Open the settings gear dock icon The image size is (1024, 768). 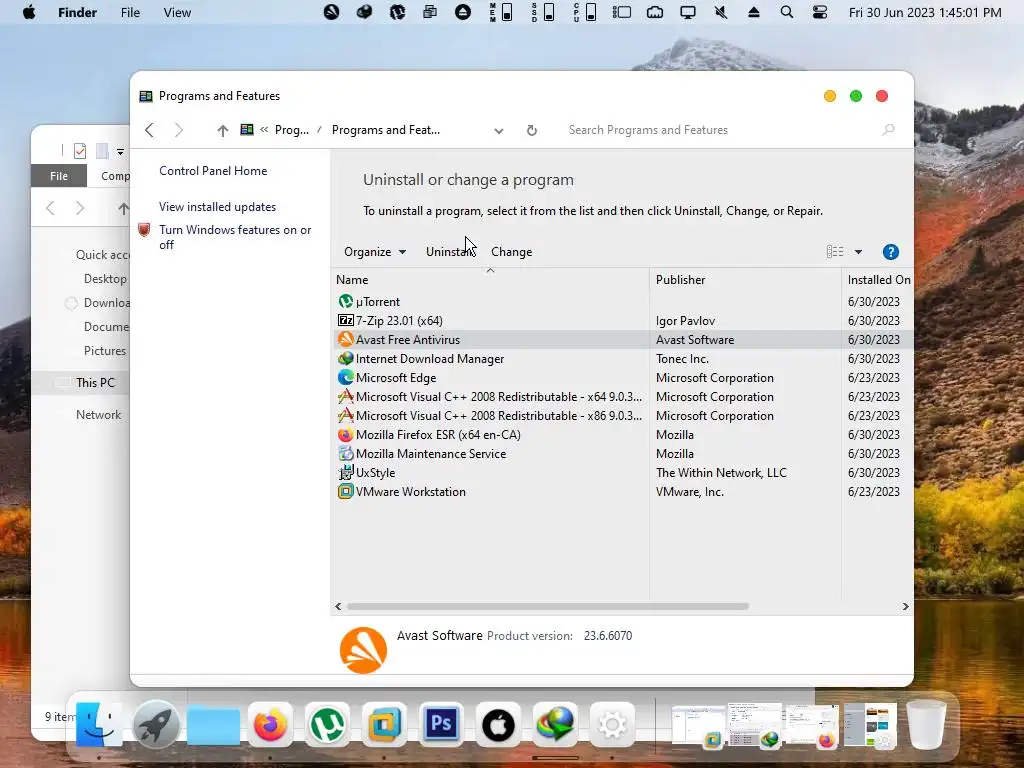(x=612, y=724)
